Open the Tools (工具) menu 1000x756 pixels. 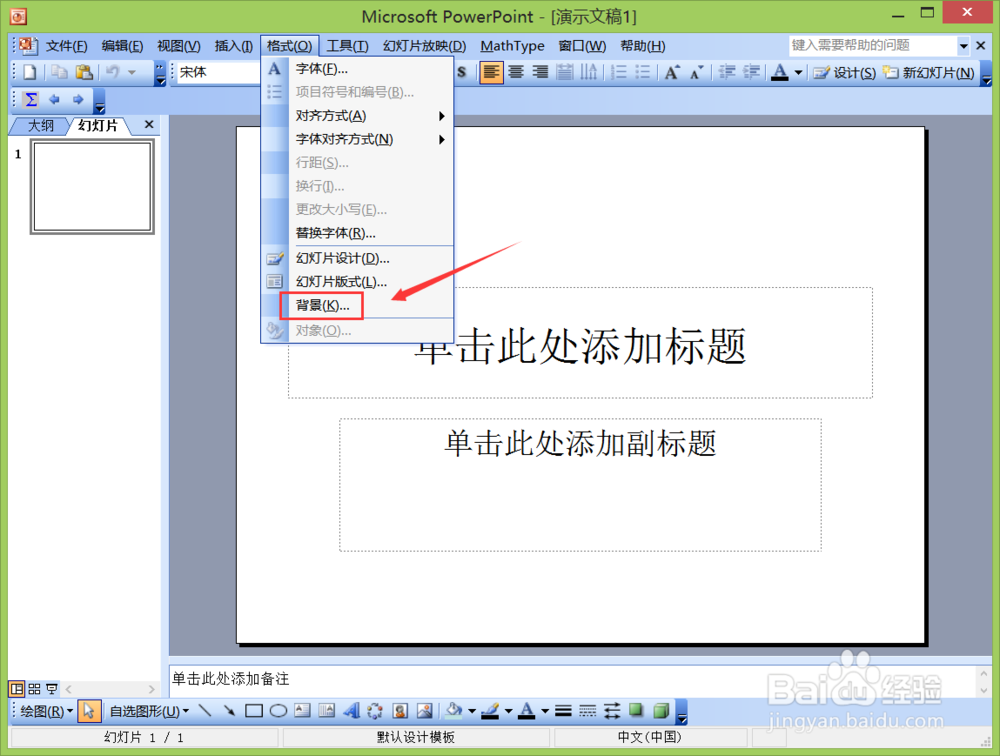(x=347, y=46)
